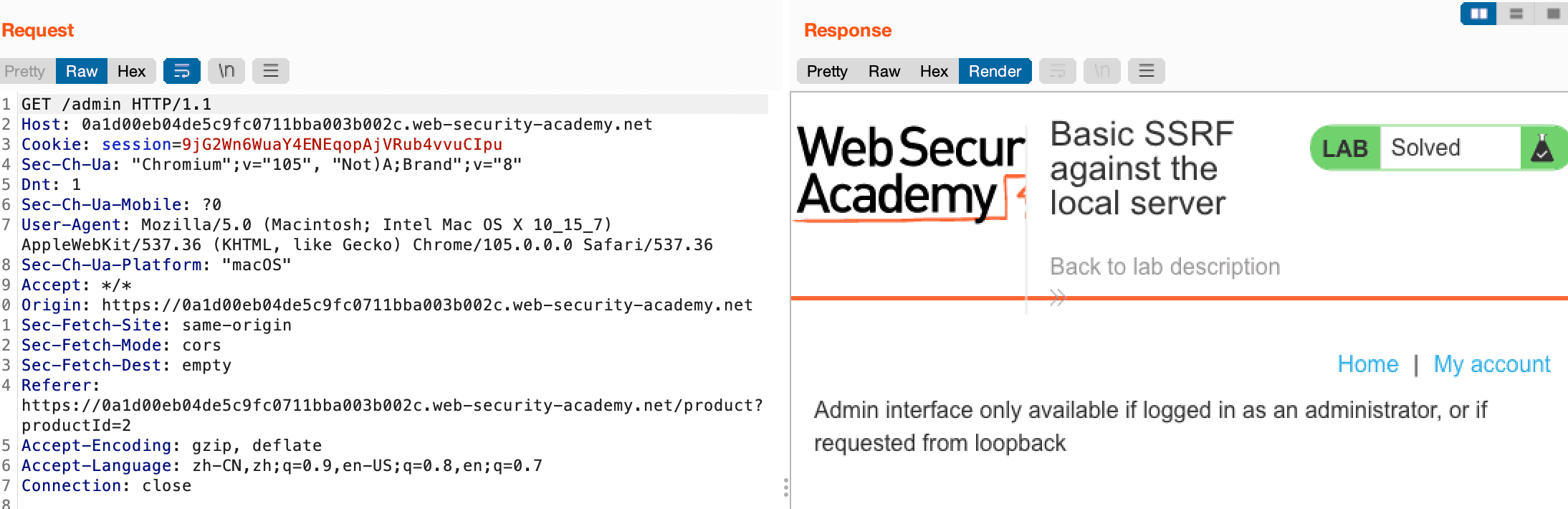This screenshot has width=1568, height=509.
Task: Select the Hex tab in the Request panel
Action: coord(131,71)
